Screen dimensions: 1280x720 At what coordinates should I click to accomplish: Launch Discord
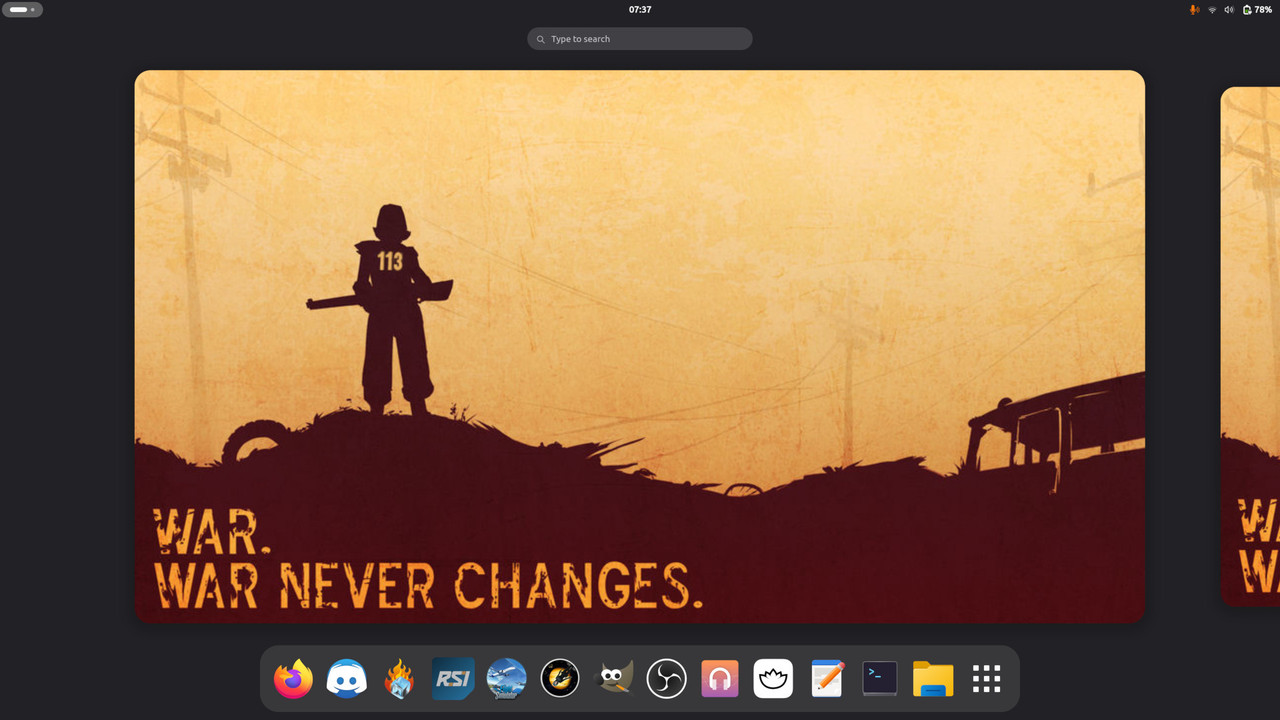346,678
